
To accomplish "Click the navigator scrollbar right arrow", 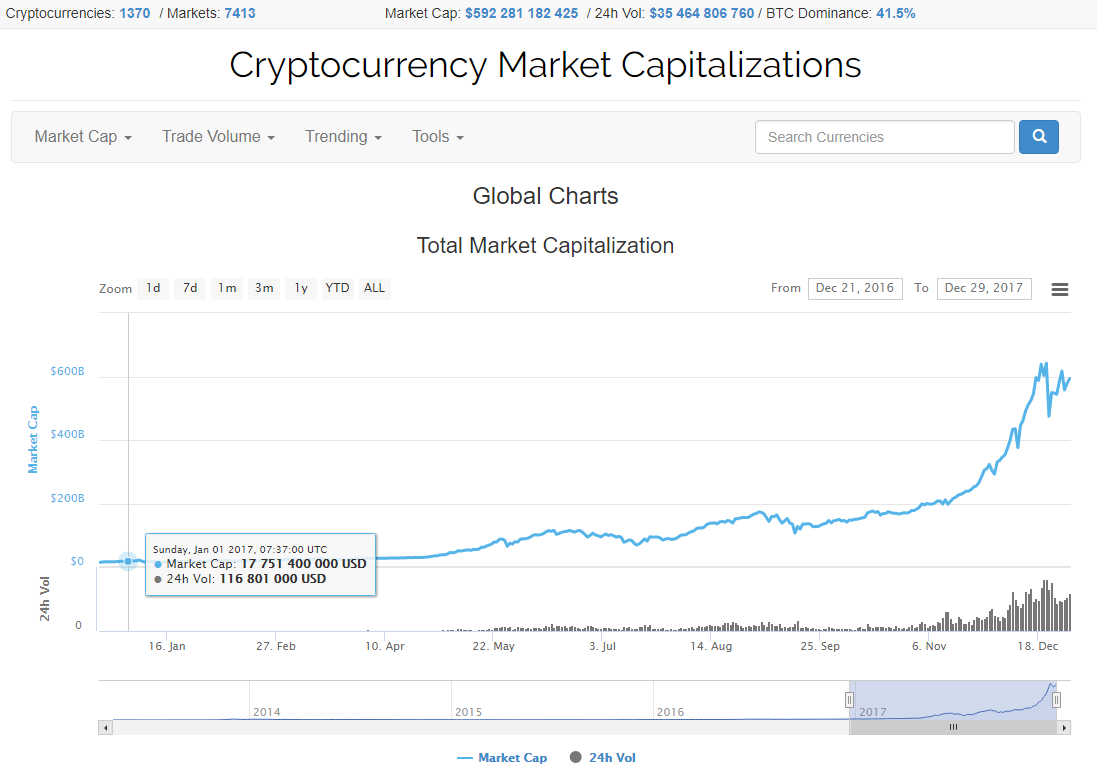I will coord(1064,728).
